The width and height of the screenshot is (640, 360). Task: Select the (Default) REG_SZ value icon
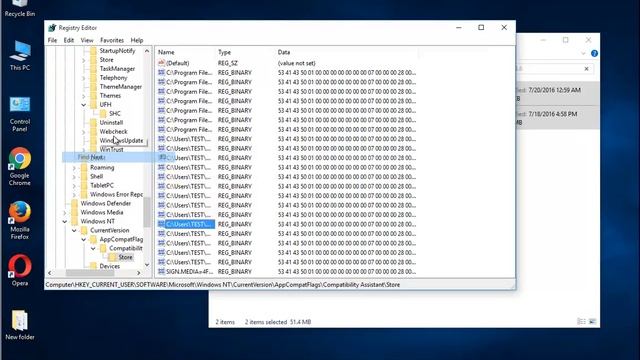click(161, 63)
